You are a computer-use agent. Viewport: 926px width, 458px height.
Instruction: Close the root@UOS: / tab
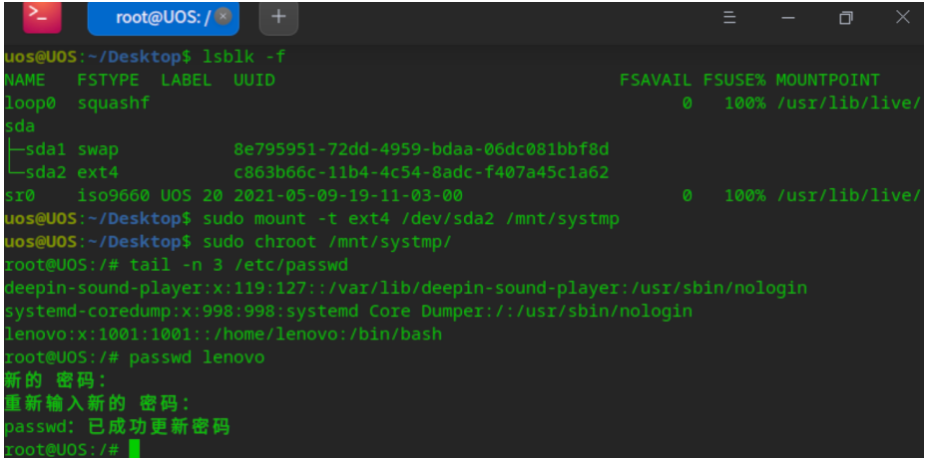[x=222, y=17]
